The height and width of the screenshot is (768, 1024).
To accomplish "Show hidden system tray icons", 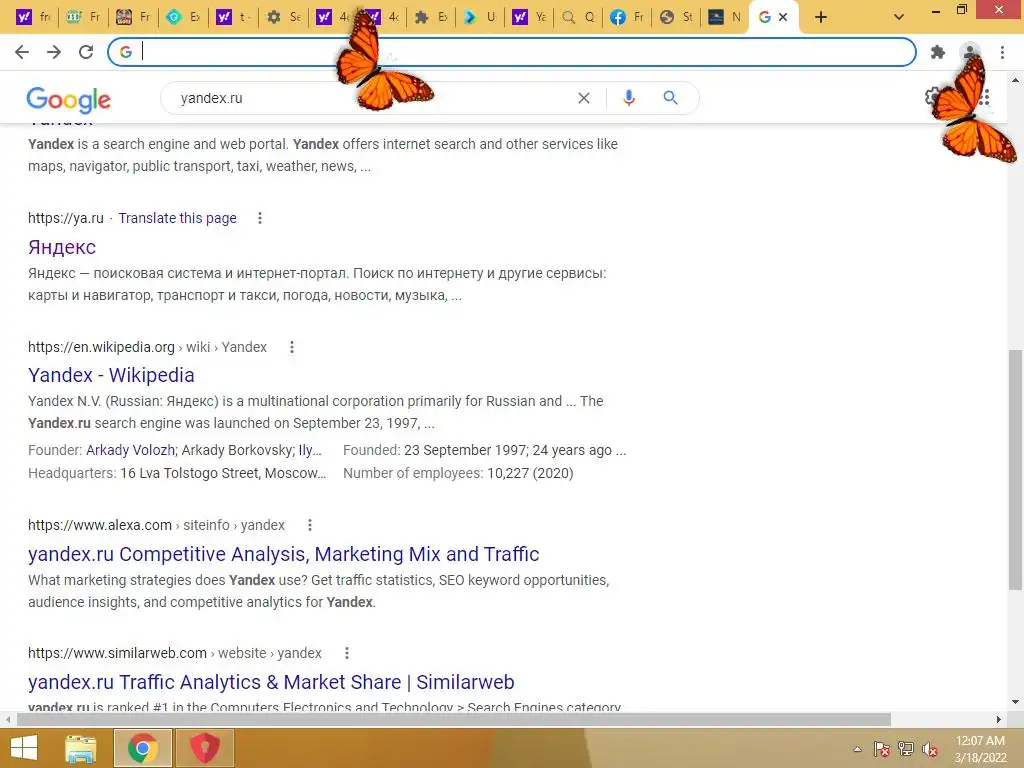I will (x=857, y=749).
